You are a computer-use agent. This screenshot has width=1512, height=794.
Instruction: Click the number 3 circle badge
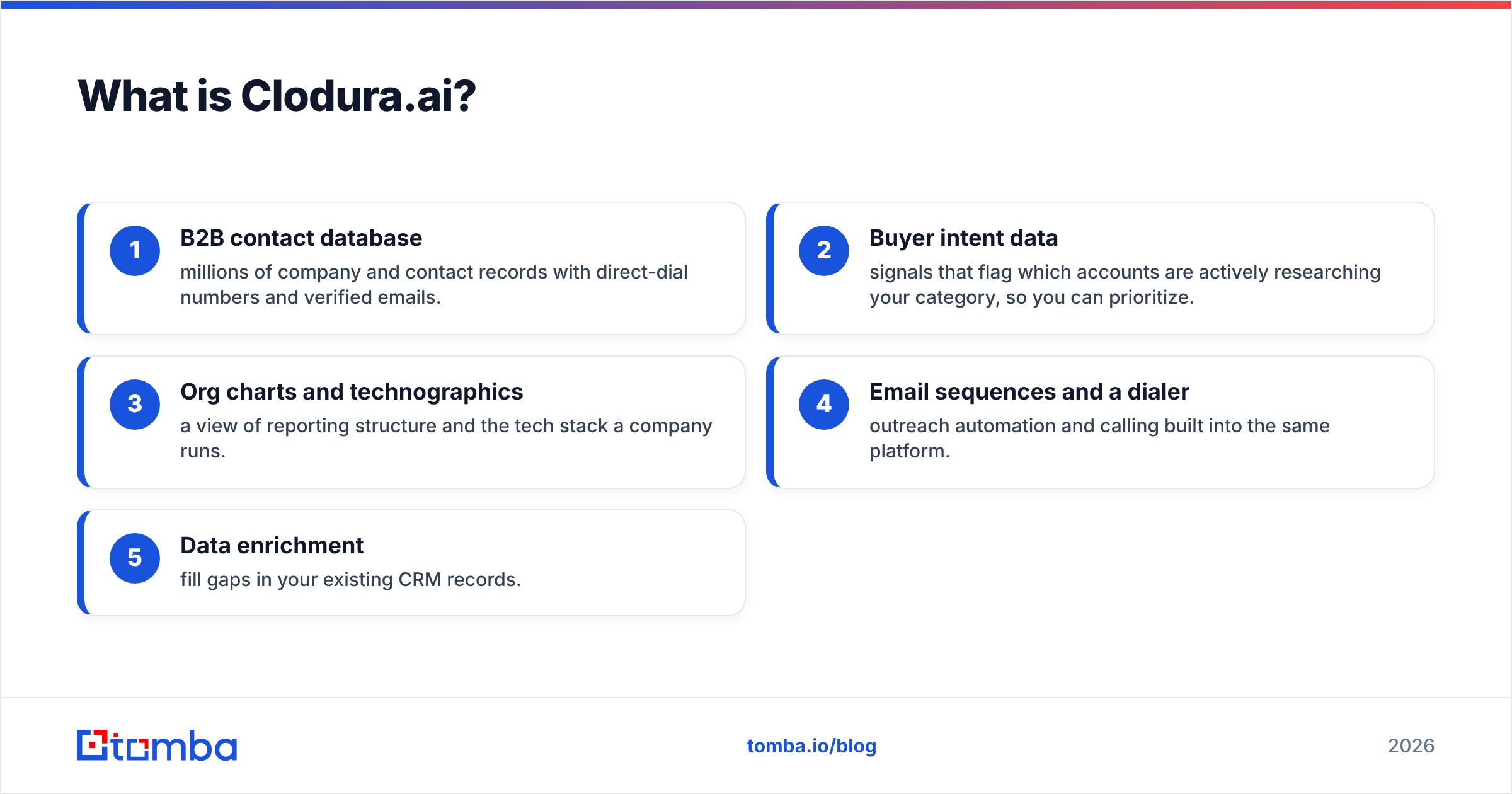tap(135, 404)
